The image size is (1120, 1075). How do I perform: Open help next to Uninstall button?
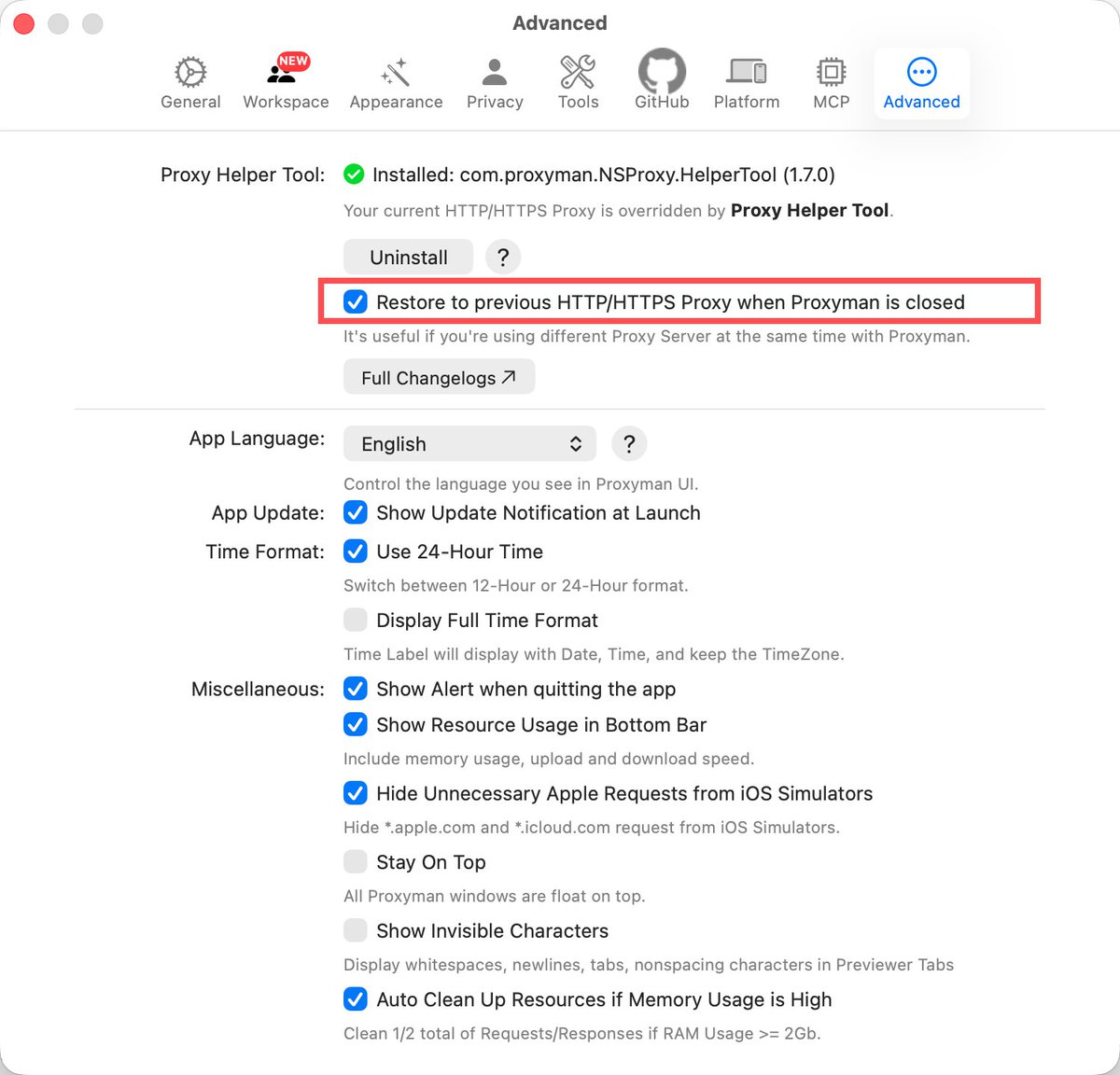(x=503, y=258)
